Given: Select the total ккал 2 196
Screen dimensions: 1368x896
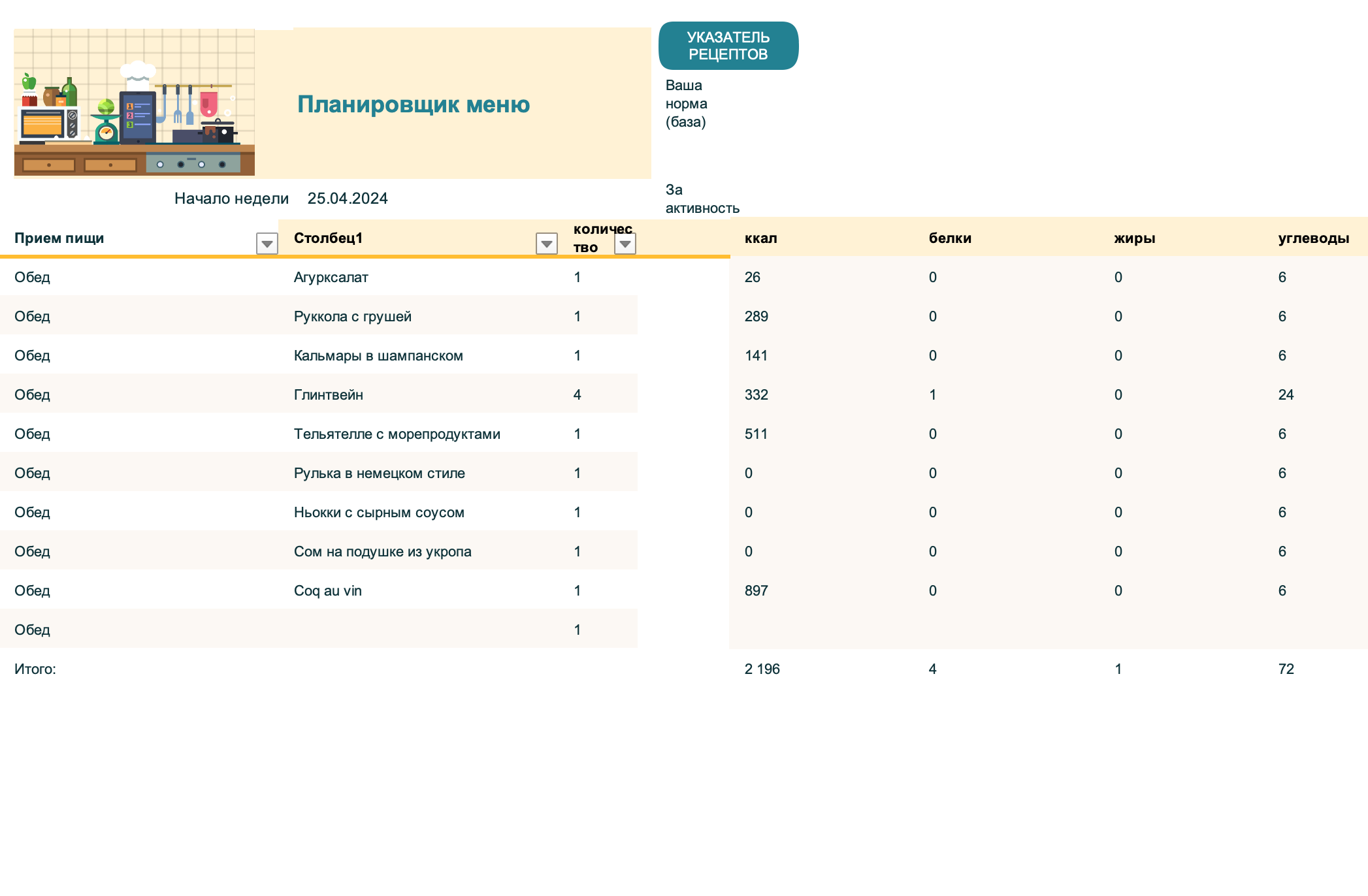Looking at the screenshot, I should (762, 669).
